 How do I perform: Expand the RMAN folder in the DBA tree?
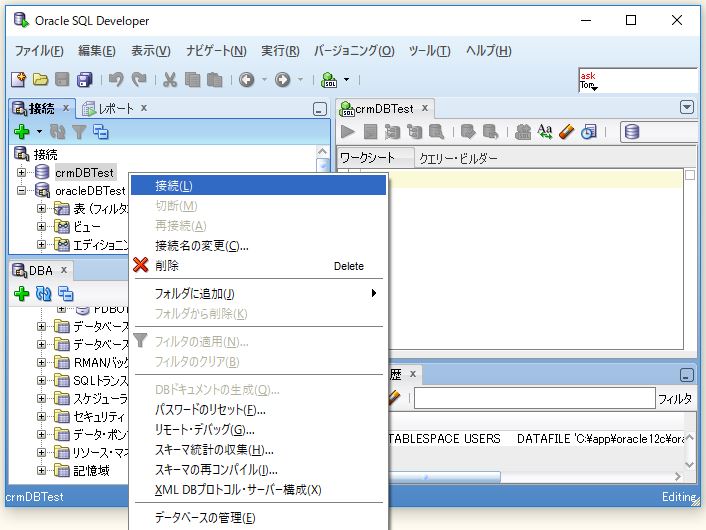click(x=41, y=362)
